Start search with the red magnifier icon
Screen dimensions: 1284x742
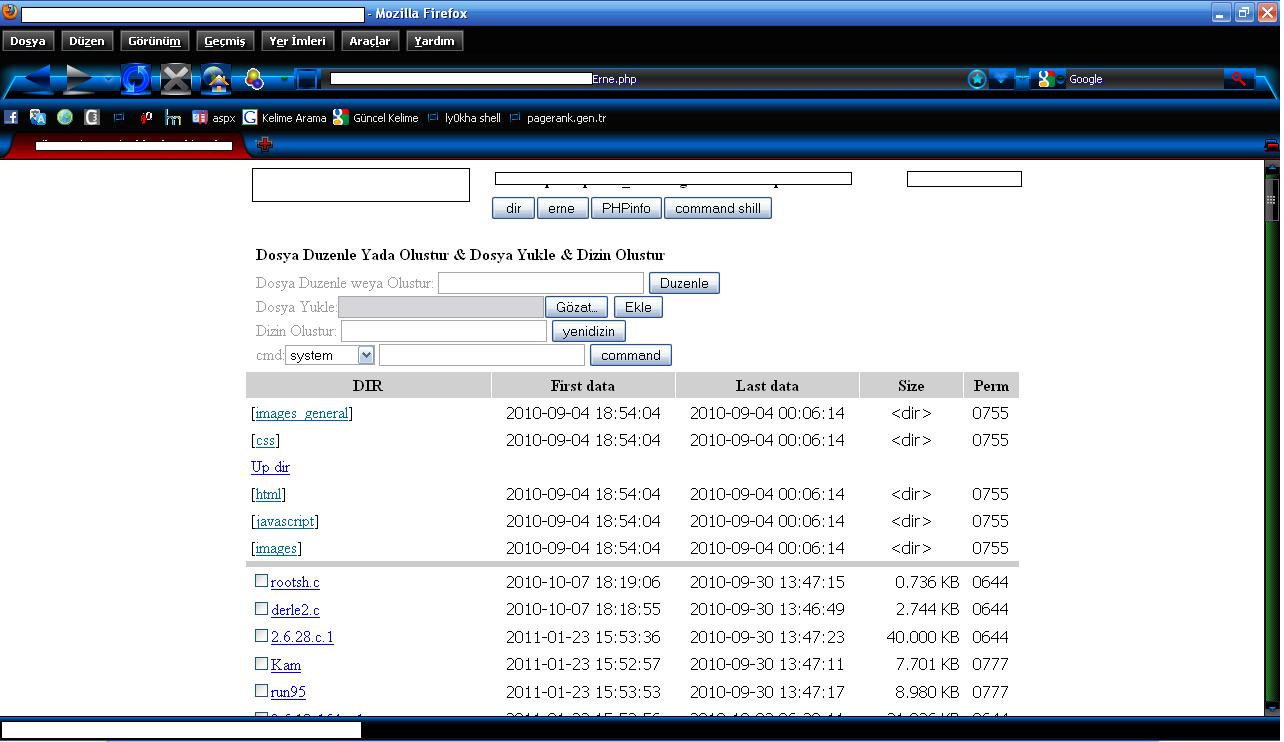click(1238, 79)
